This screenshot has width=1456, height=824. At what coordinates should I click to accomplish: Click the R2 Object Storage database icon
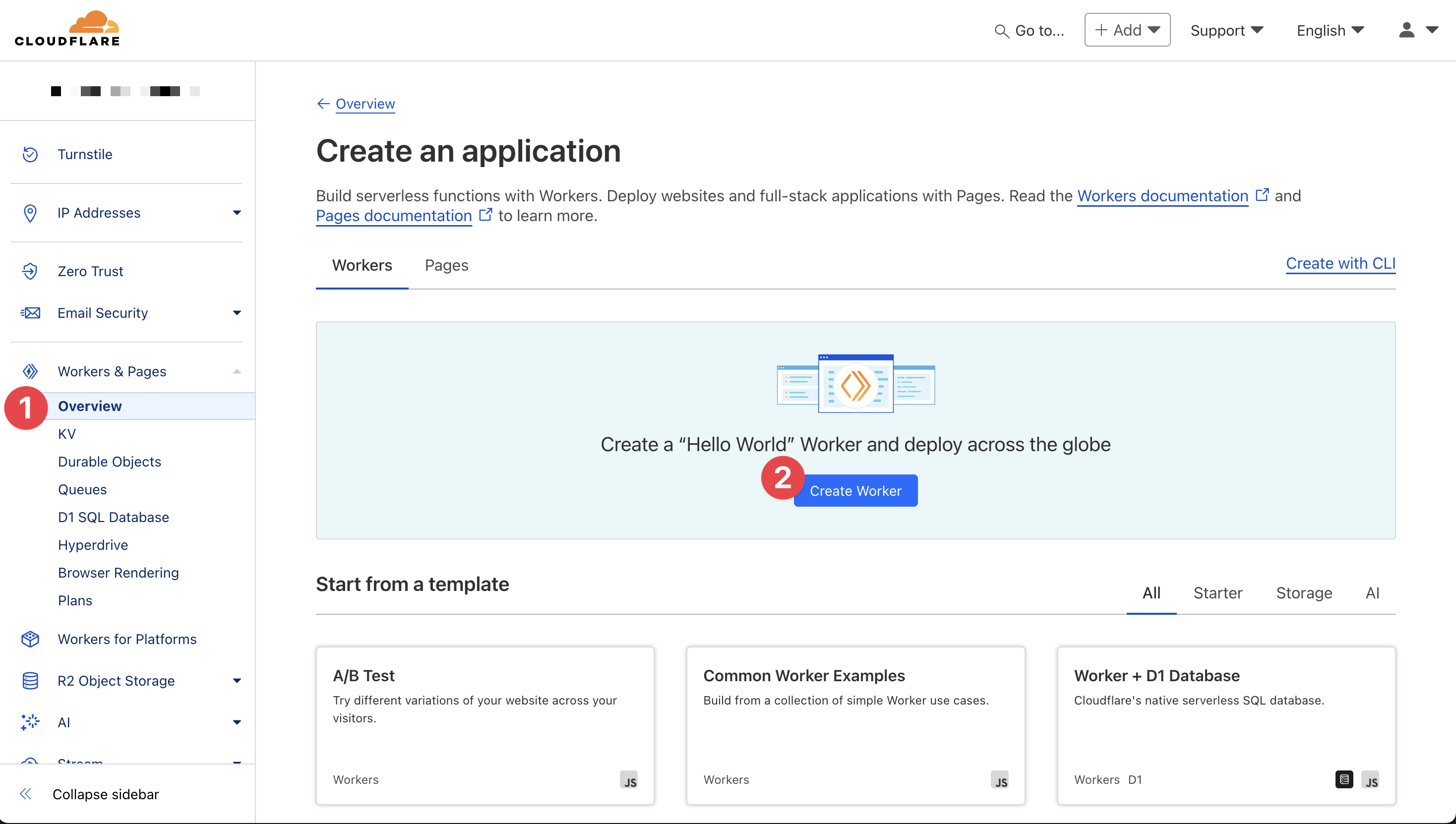tap(30, 681)
